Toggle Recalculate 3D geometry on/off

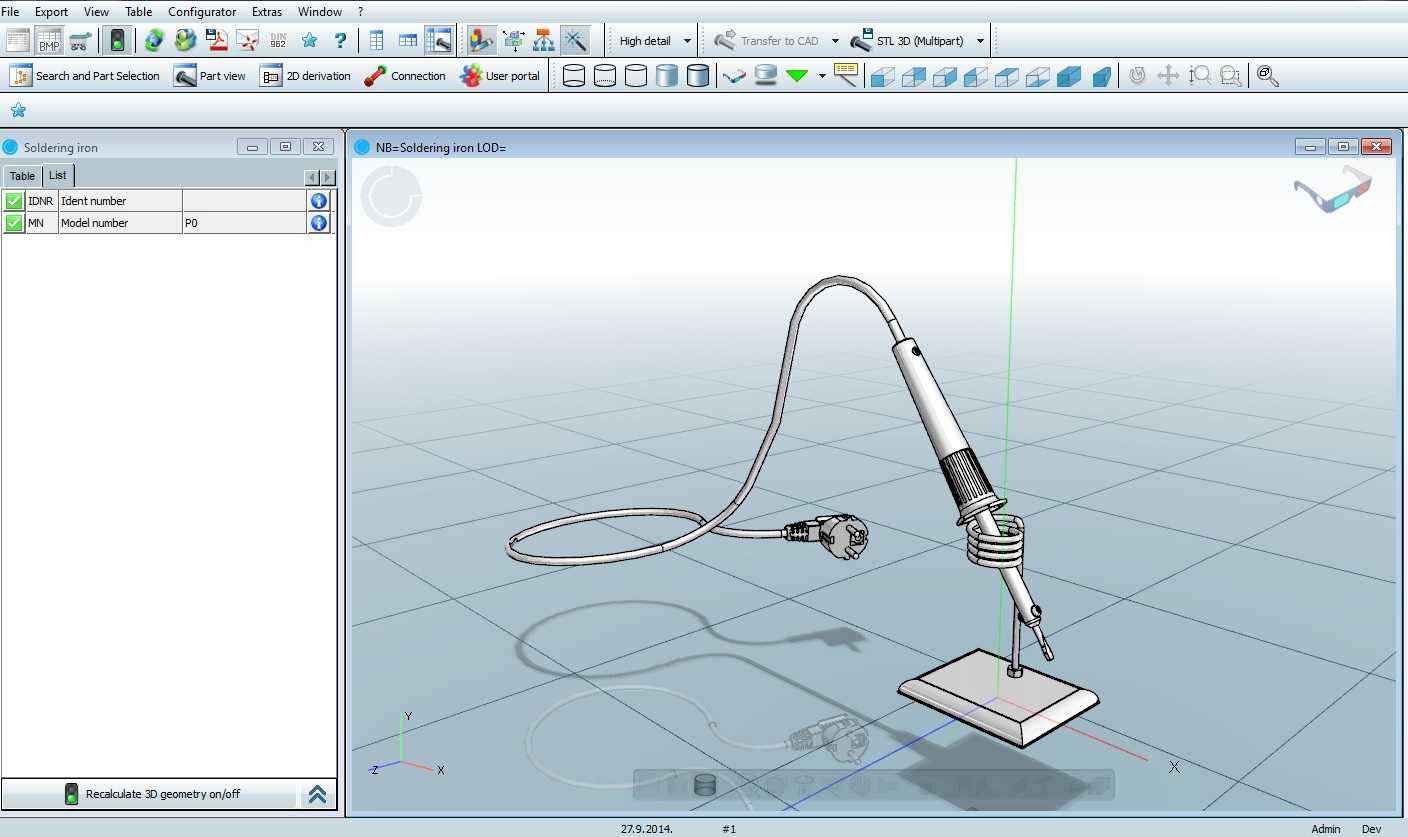(150, 794)
